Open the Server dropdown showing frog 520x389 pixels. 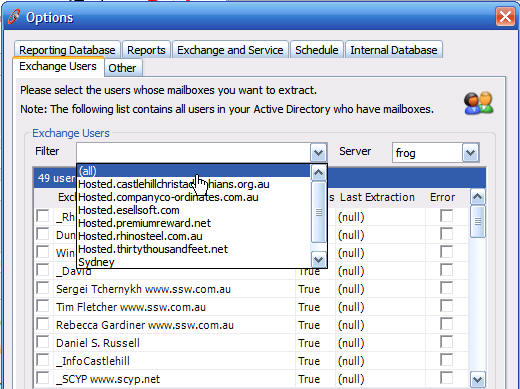(470, 153)
